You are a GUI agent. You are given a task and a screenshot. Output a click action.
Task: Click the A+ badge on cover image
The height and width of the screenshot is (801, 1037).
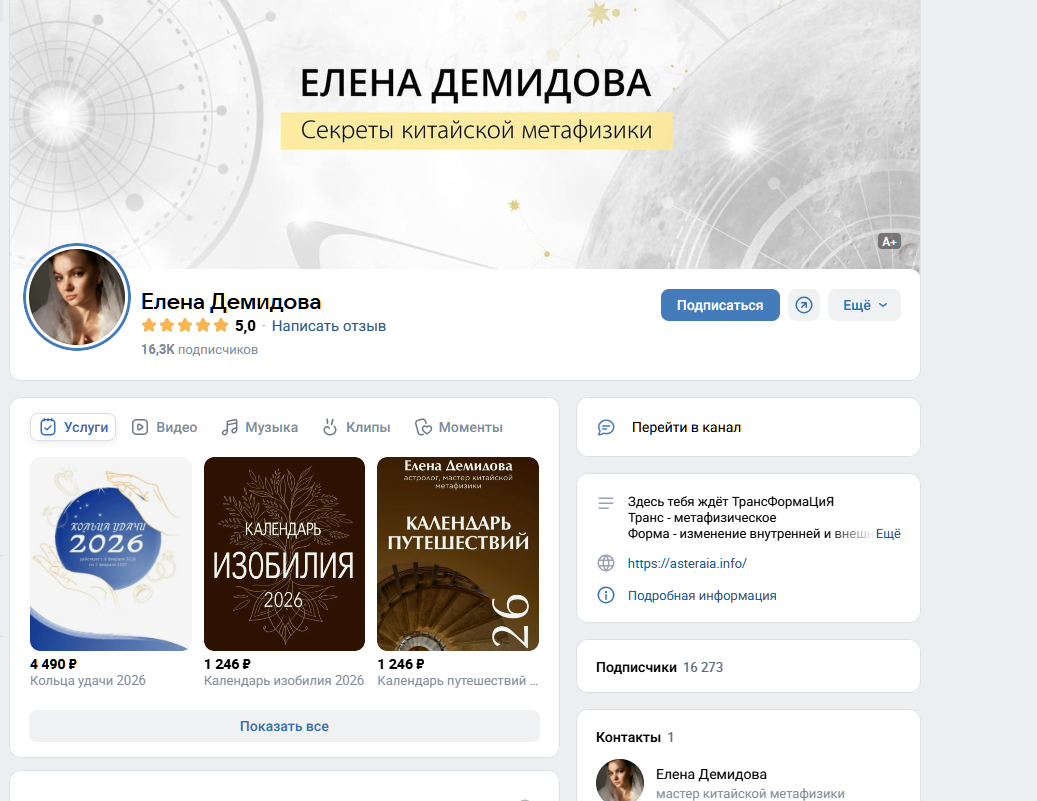point(890,241)
